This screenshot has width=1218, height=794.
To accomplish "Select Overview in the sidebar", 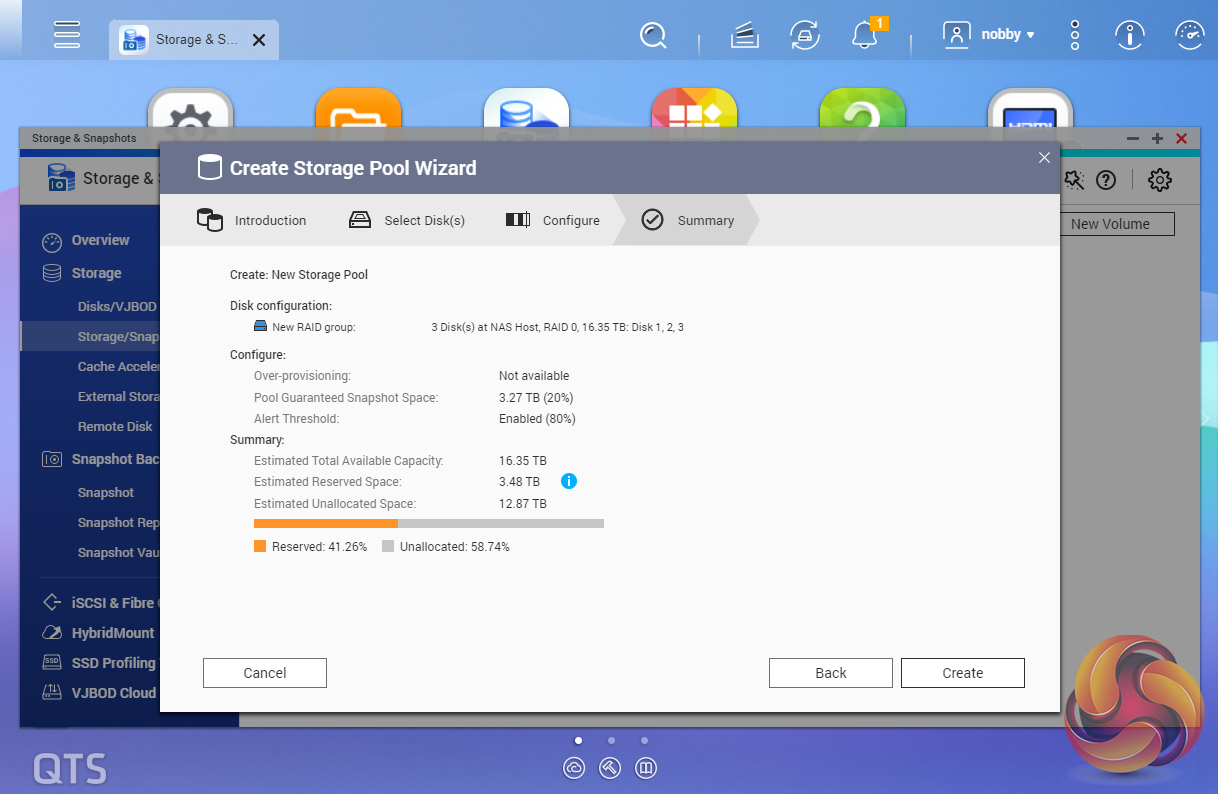I will coord(100,241).
